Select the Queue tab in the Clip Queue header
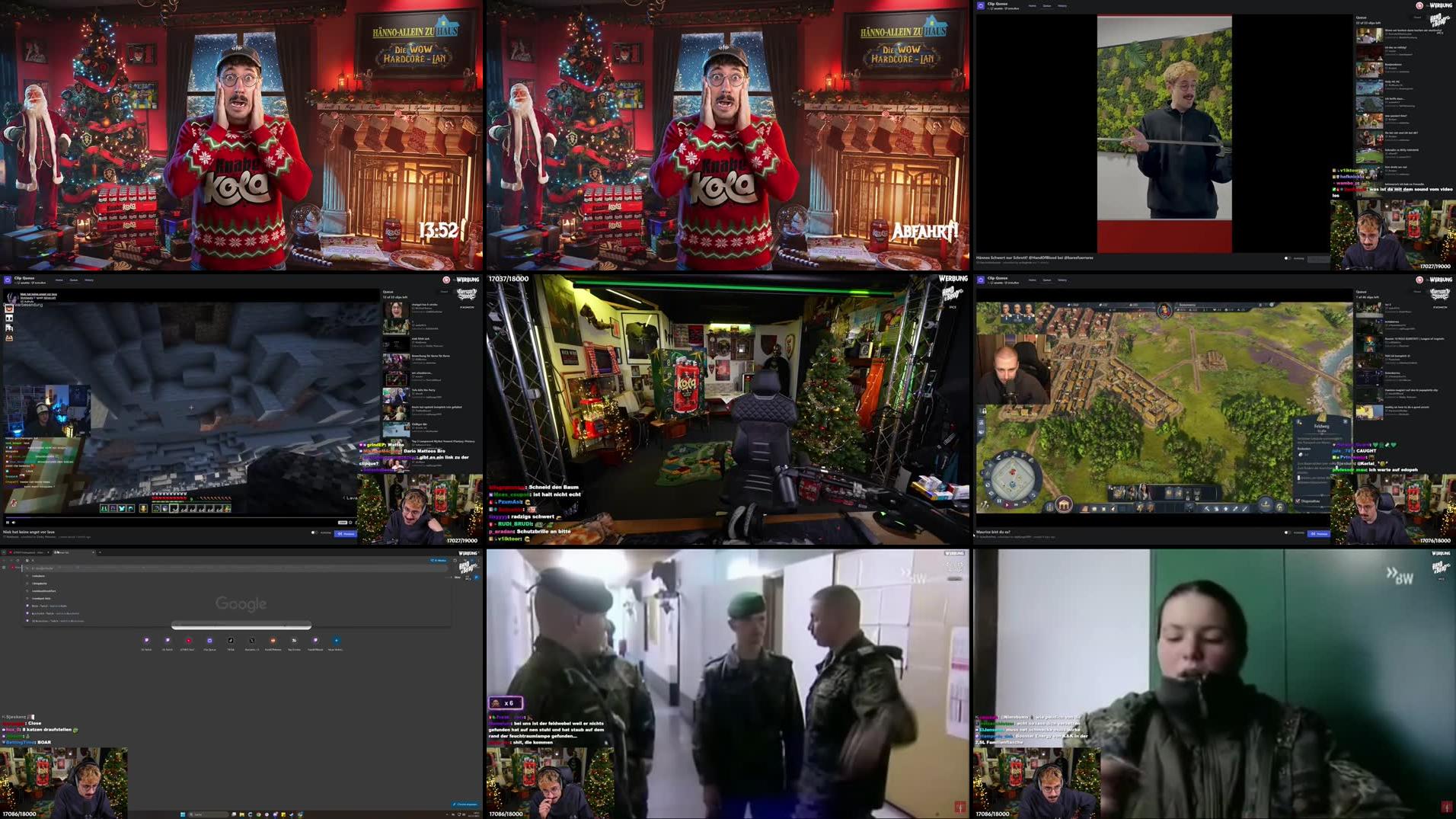1456x819 pixels. (x=73, y=280)
